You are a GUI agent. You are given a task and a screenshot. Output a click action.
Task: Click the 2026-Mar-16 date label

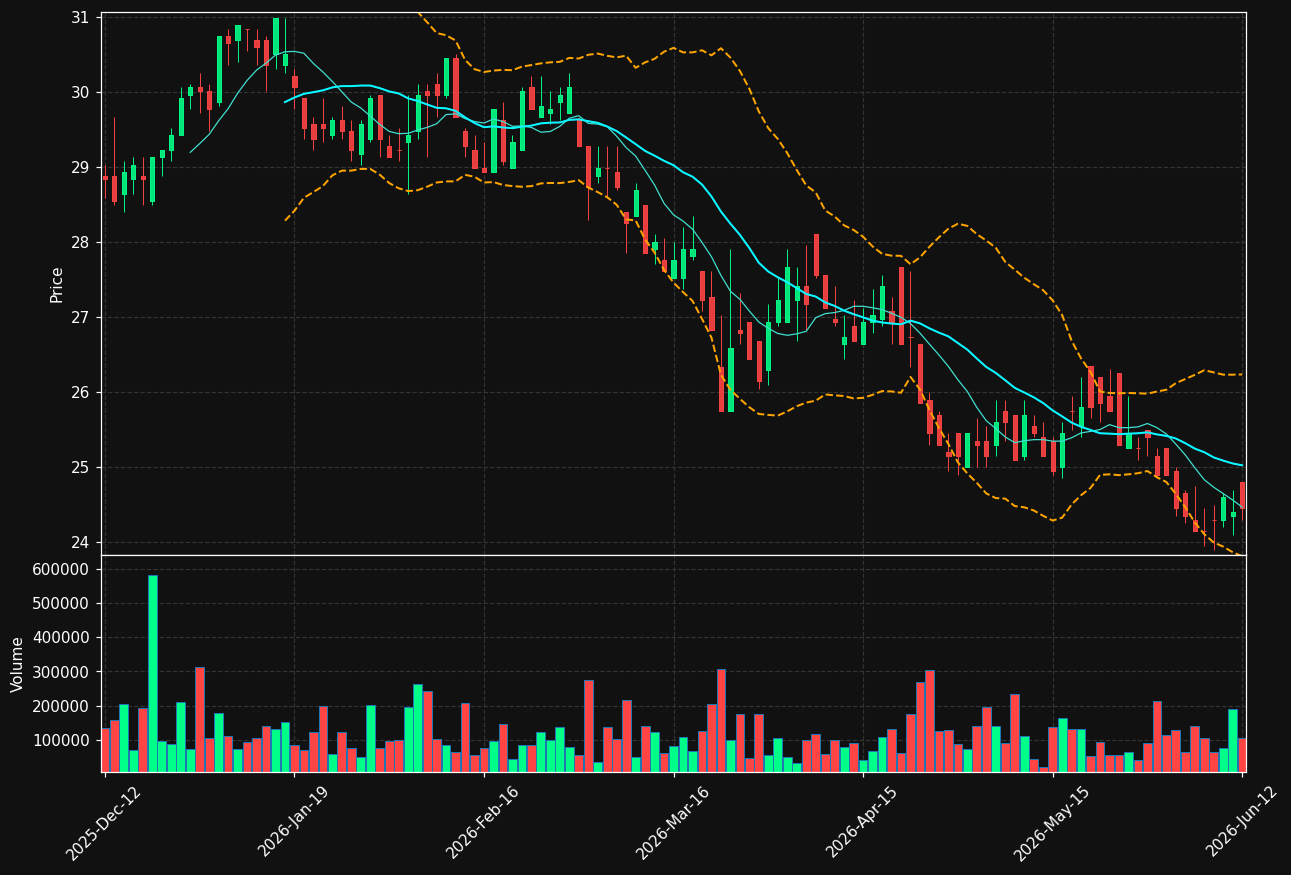pyautogui.click(x=673, y=822)
